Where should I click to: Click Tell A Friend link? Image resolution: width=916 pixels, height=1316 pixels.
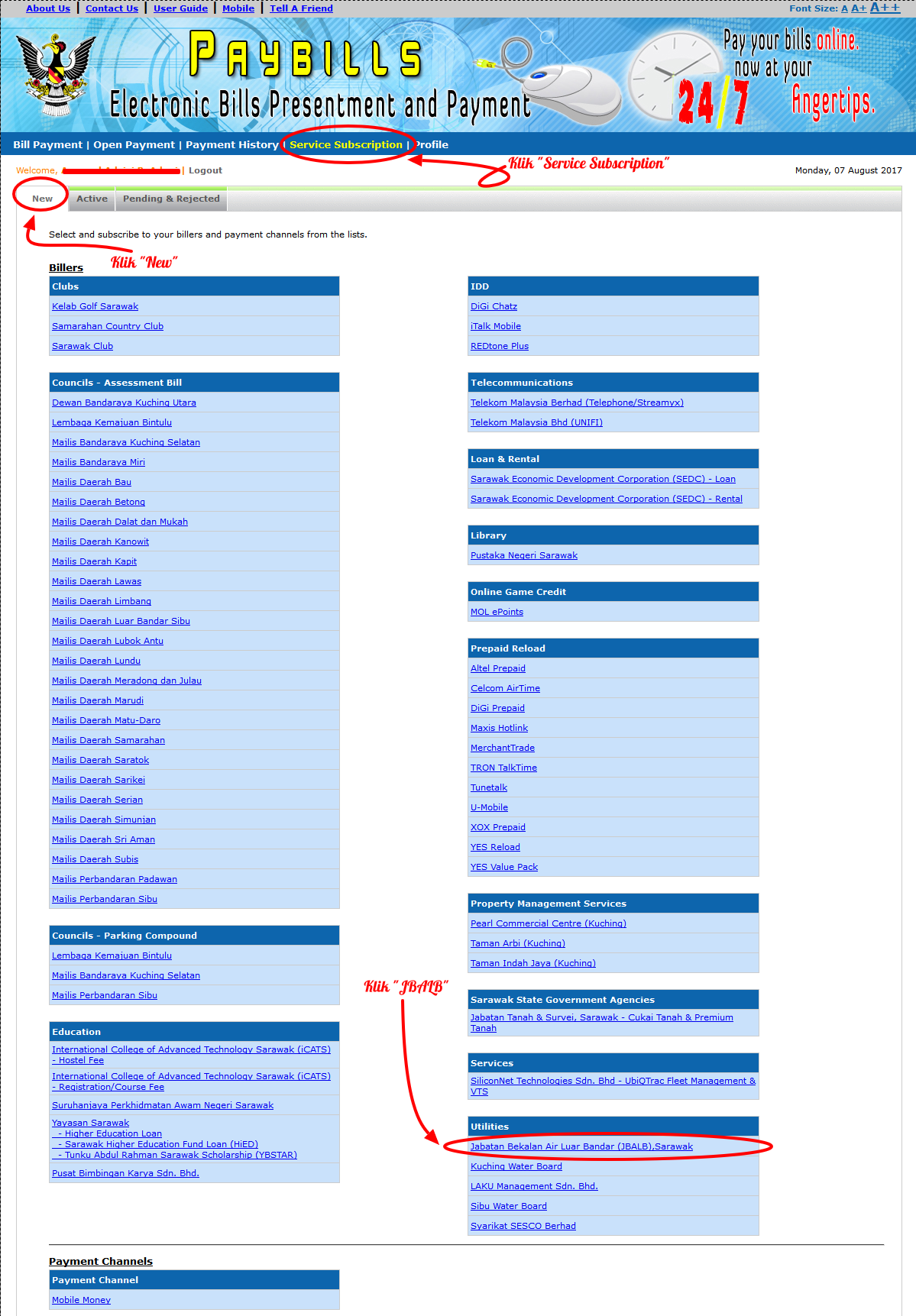pos(301,8)
